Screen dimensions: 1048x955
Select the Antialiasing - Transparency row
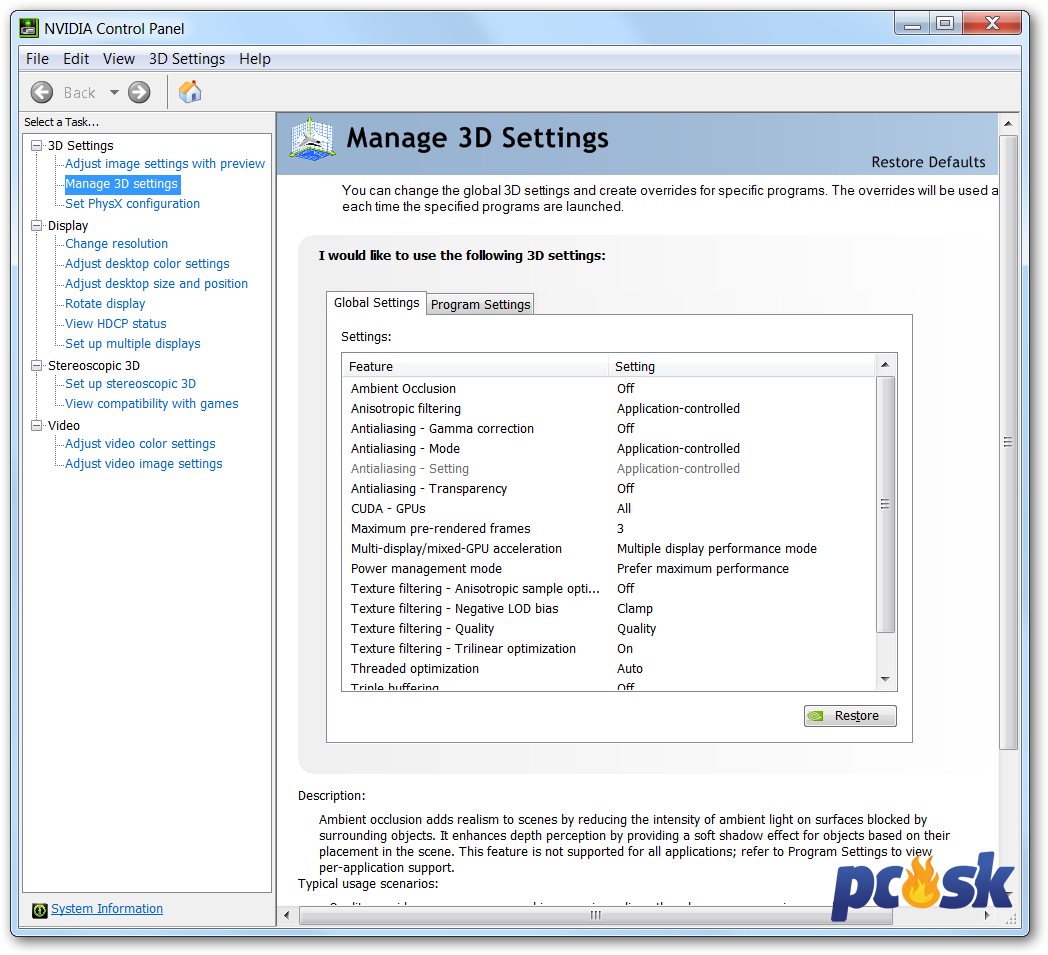(609, 489)
